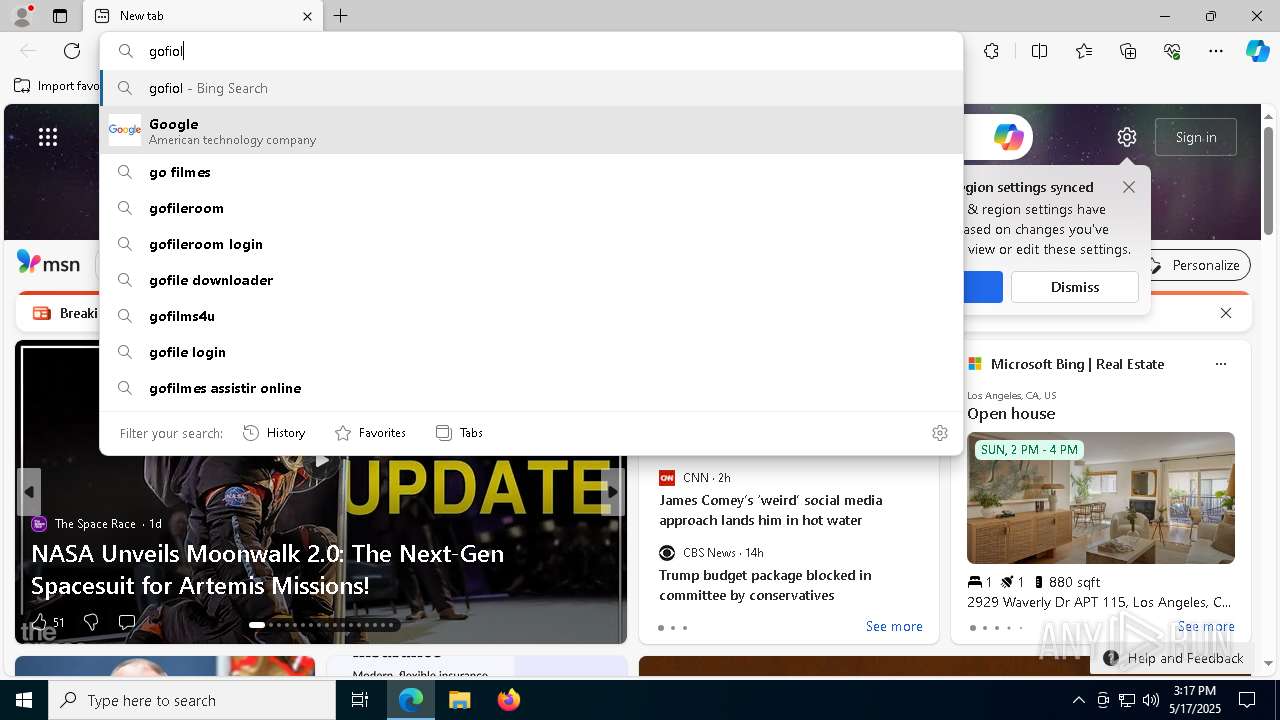Open Task View on taskbar
Image resolution: width=1280 pixels, height=720 pixels.
pos(360,700)
